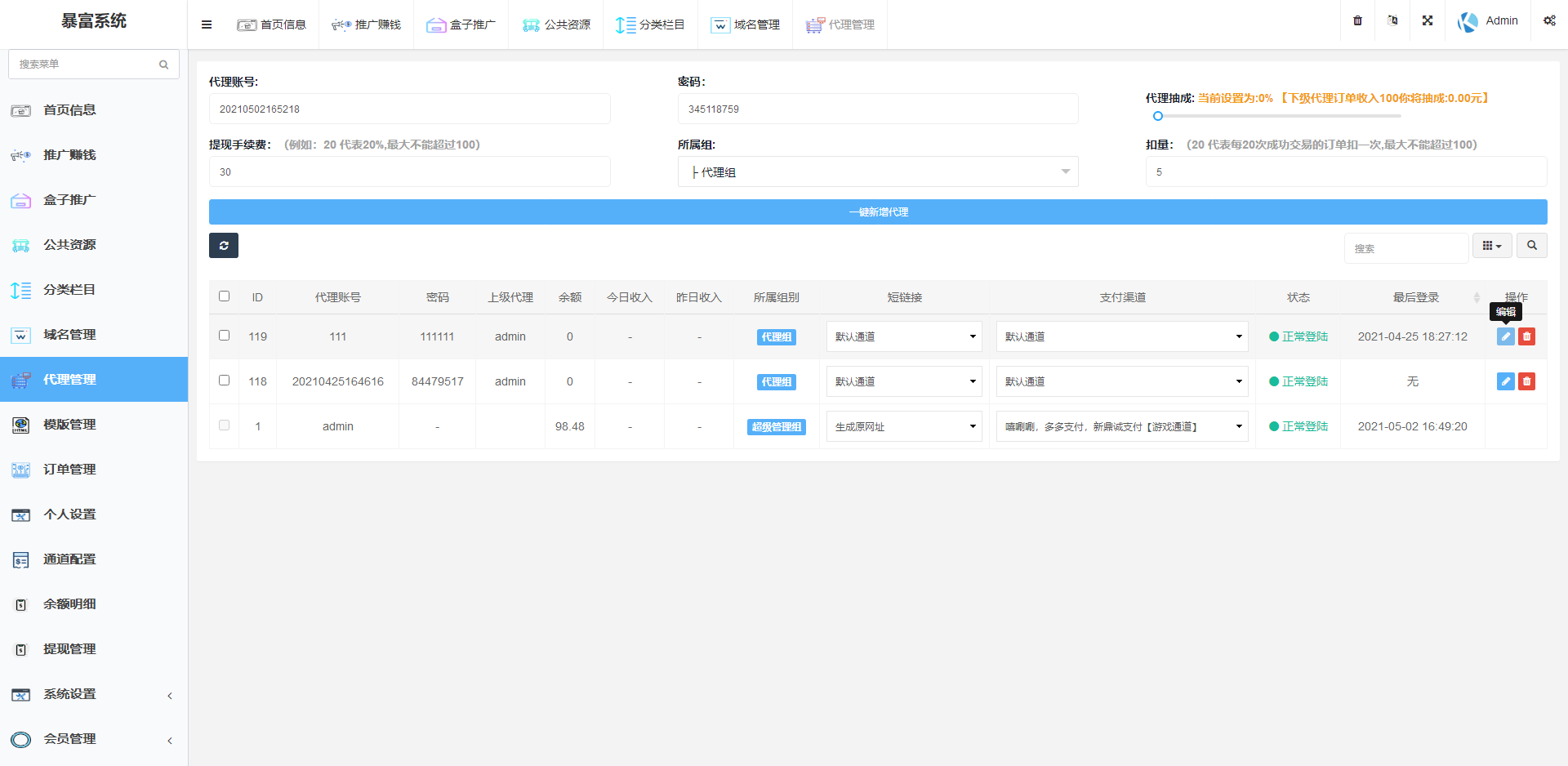This screenshot has width=1568, height=766.
Task: Click the 代理抽成 percentage slider handle
Action: (x=1158, y=116)
